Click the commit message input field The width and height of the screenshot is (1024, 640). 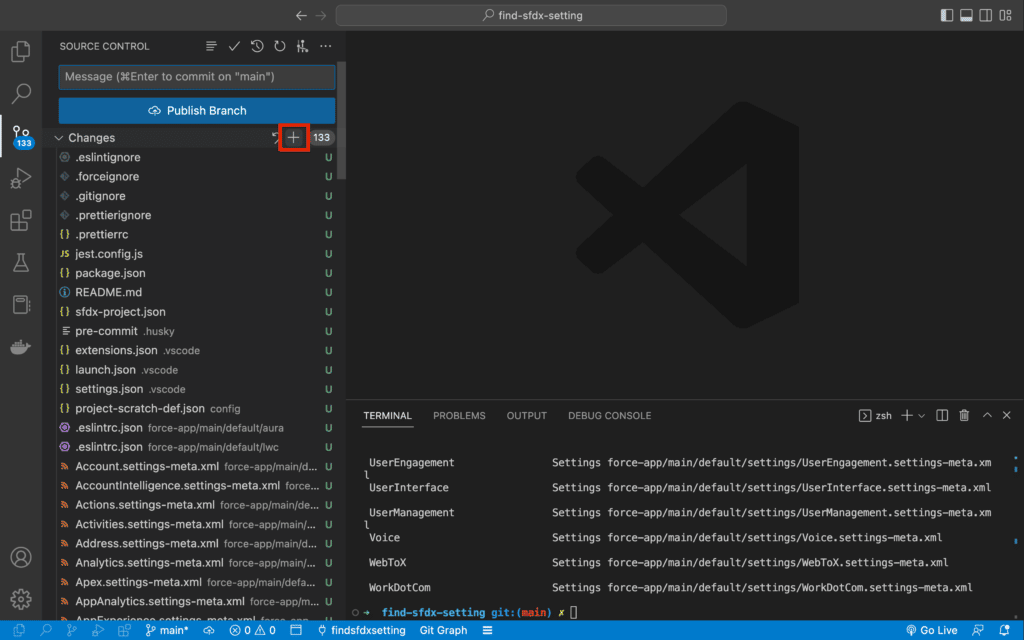(196, 77)
